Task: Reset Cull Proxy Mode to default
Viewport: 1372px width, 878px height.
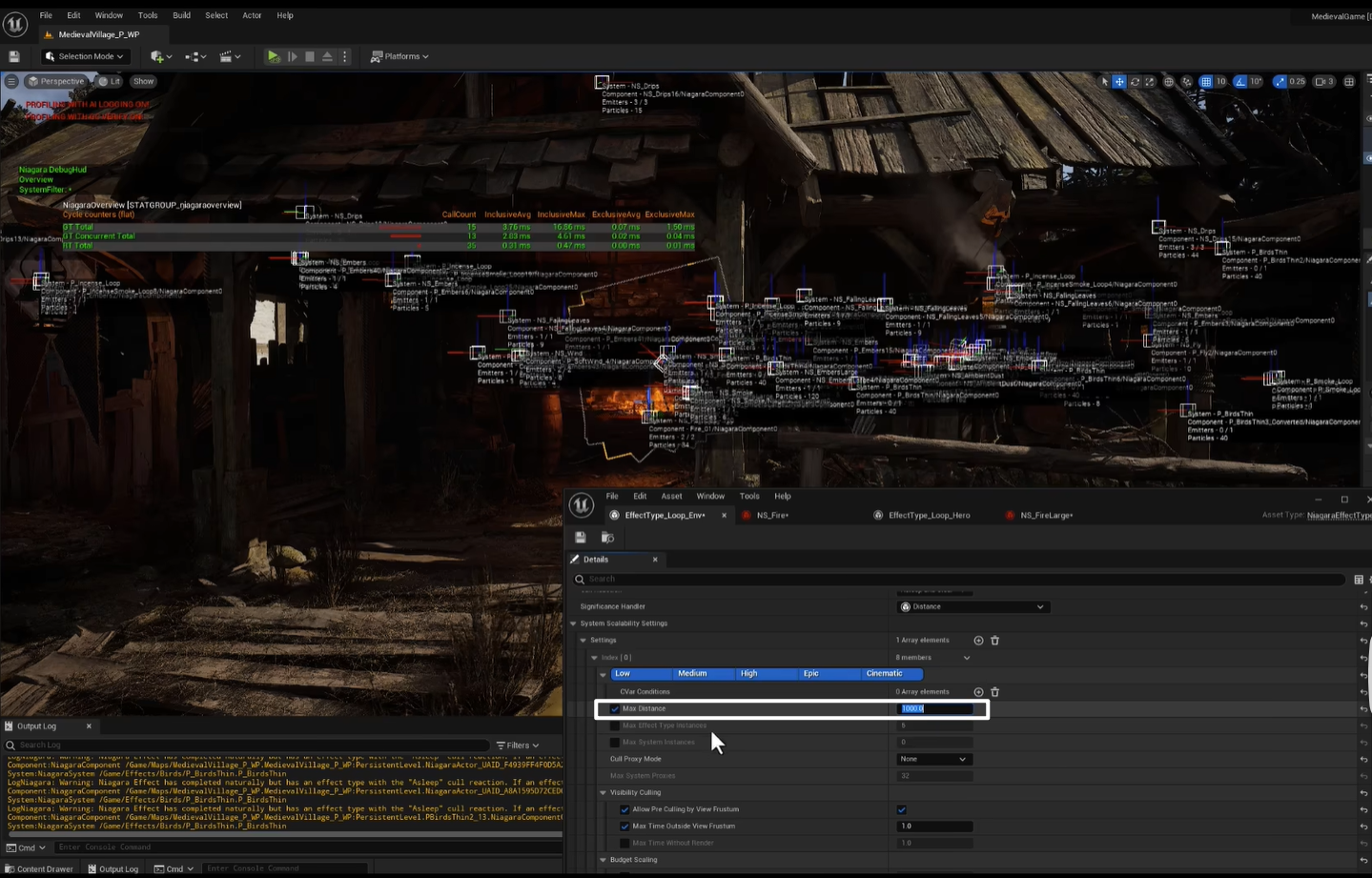Action: click(1363, 760)
